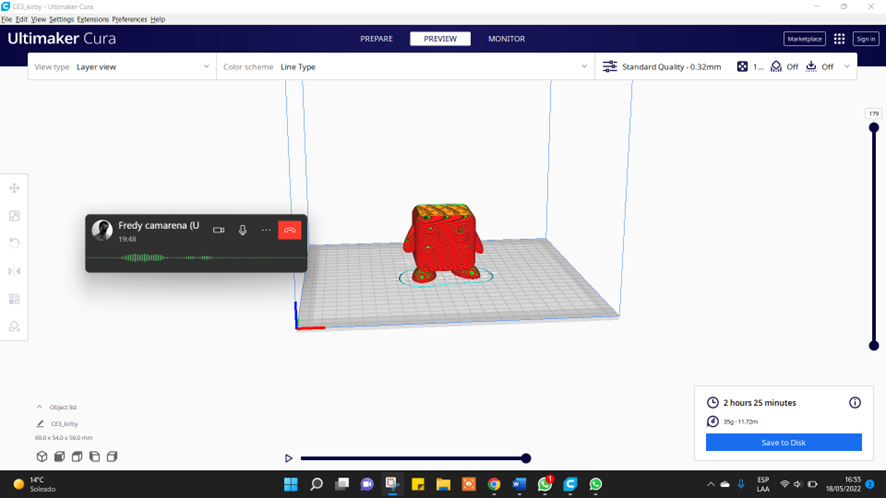The height and width of the screenshot is (498, 886).
Task: Toggle camera in Fredy camarena call
Action: click(x=219, y=230)
